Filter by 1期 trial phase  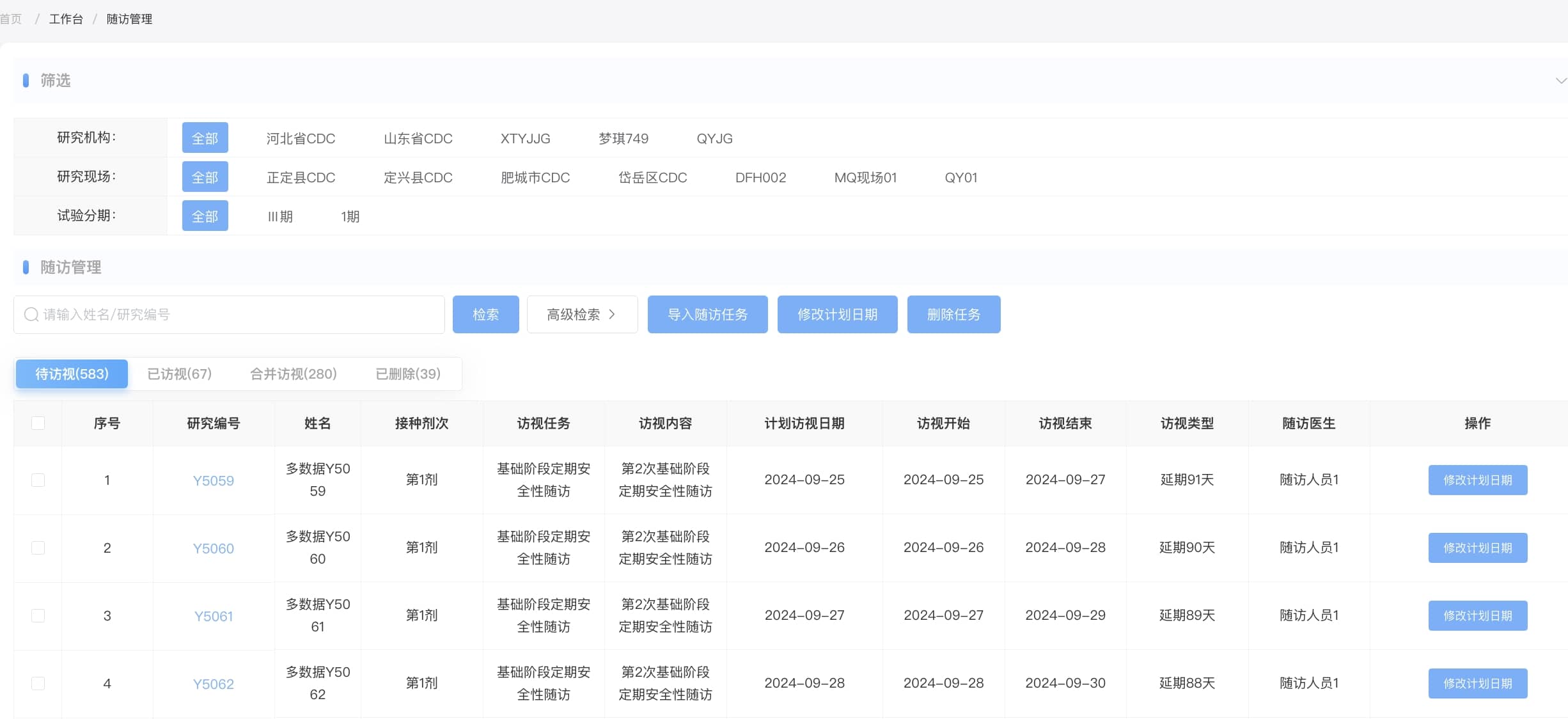(x=350, y=217)
